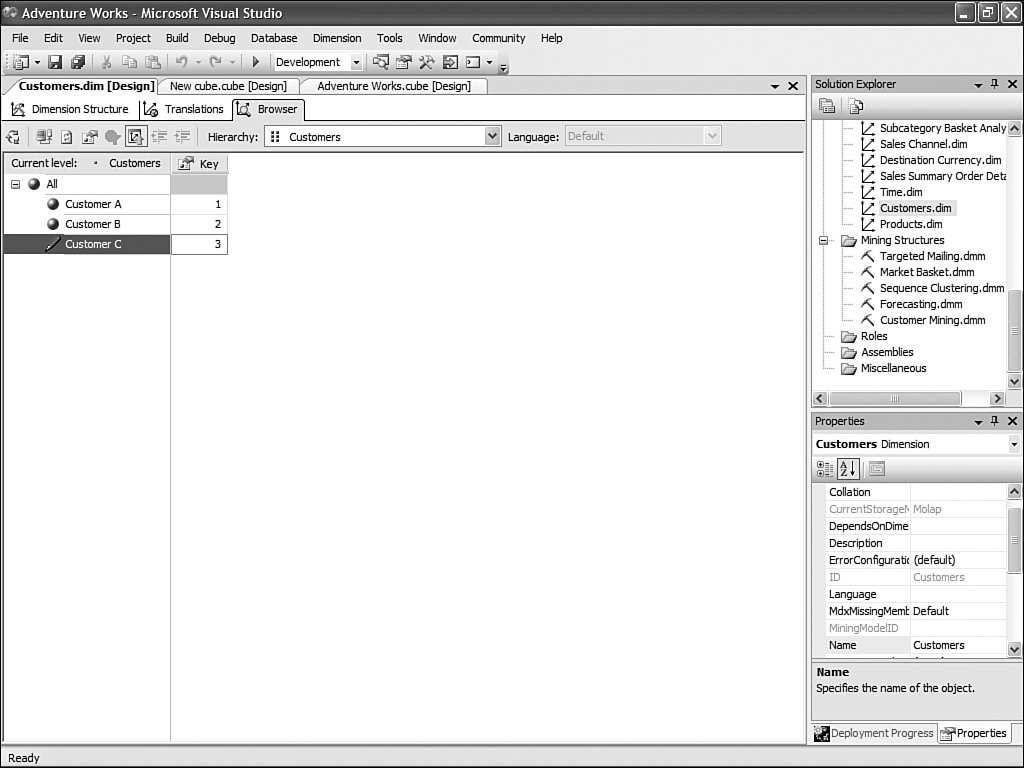The height and width of the screenshot is (768, 1024).
Task: Pin the Solution Explorer panel
Action: tap(995, 84)
